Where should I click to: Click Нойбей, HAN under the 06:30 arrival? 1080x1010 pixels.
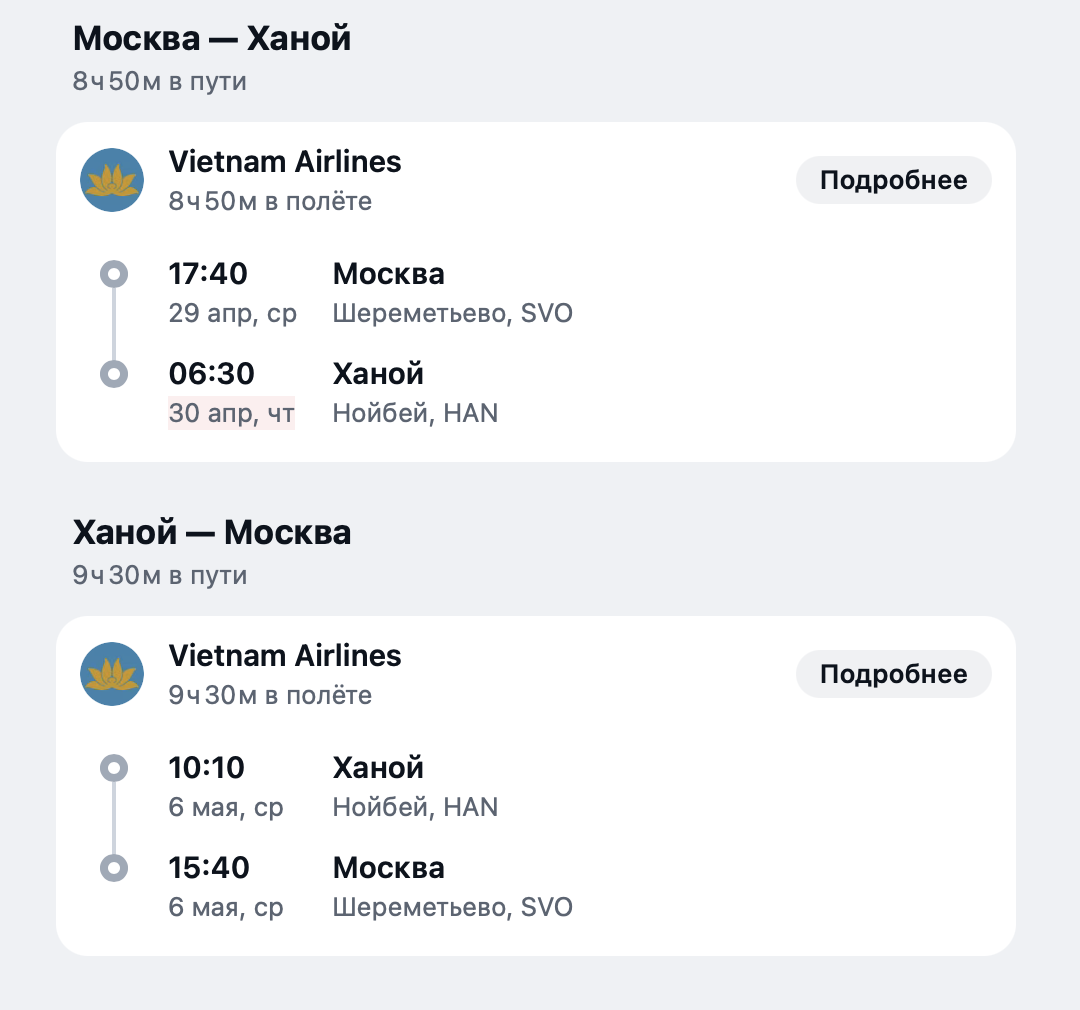[x=415, y=412]
